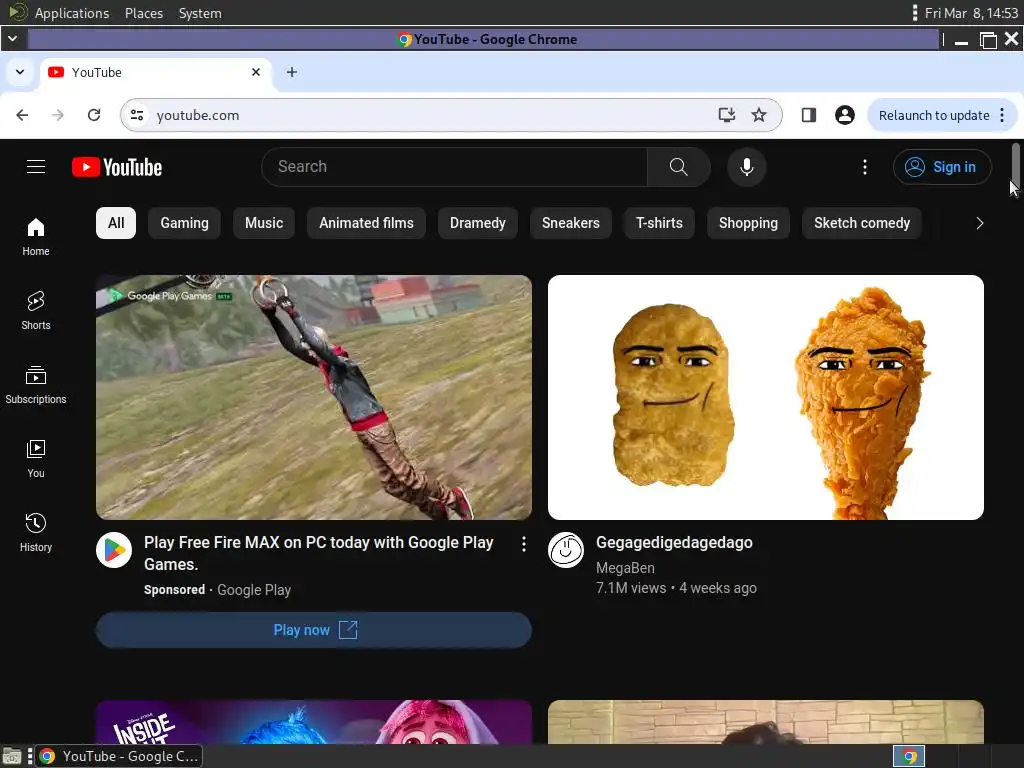Install YouTube app icon in address bar

coord(726,115)
